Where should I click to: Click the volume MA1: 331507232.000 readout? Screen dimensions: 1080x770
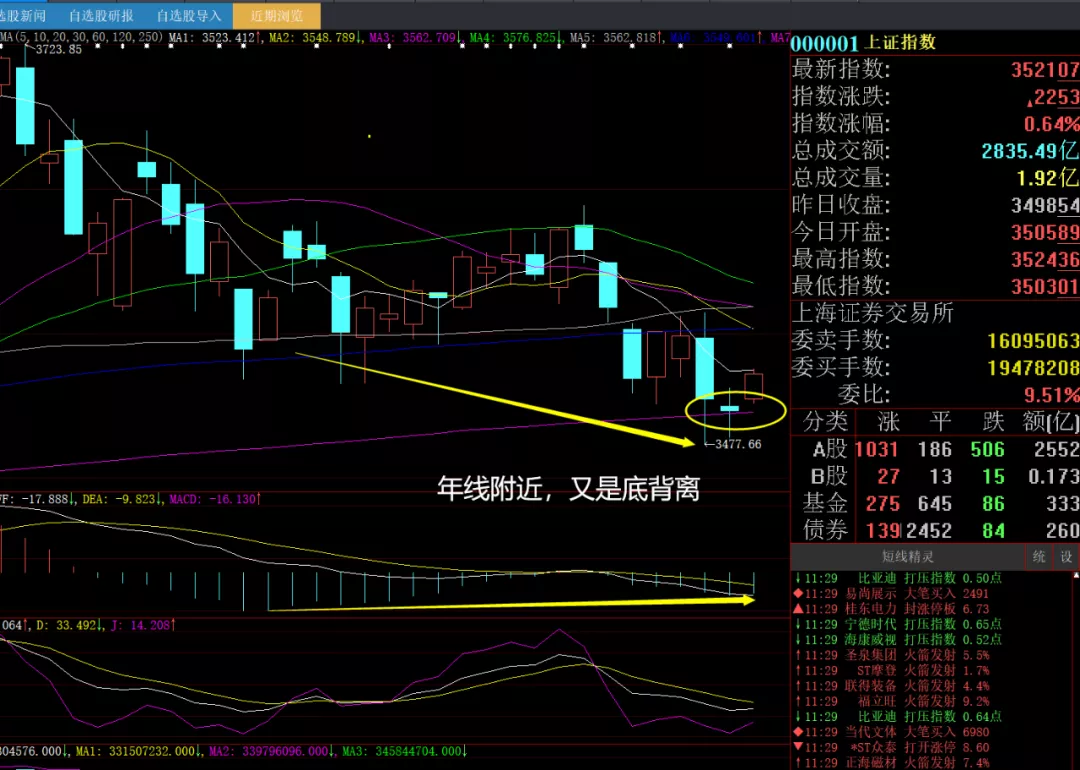[140, 751]
